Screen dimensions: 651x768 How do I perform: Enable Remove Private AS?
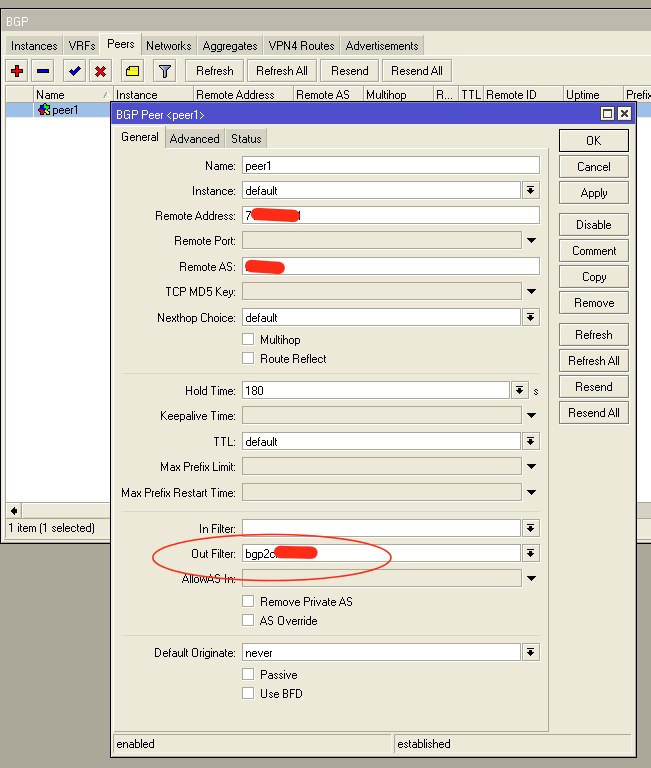click(248, 601)
